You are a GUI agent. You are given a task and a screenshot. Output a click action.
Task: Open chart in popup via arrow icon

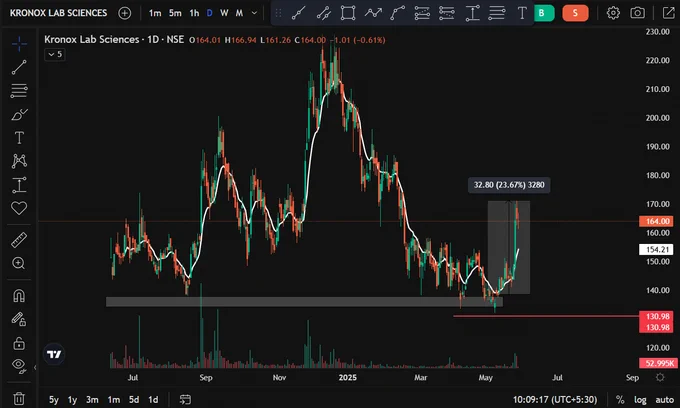click(669, 13)
